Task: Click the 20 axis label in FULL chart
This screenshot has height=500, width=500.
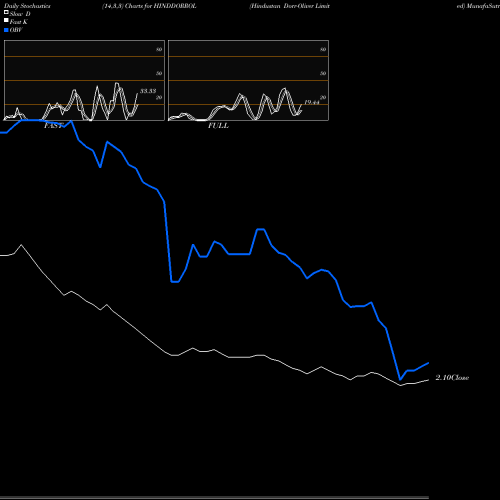Action: 323,97
